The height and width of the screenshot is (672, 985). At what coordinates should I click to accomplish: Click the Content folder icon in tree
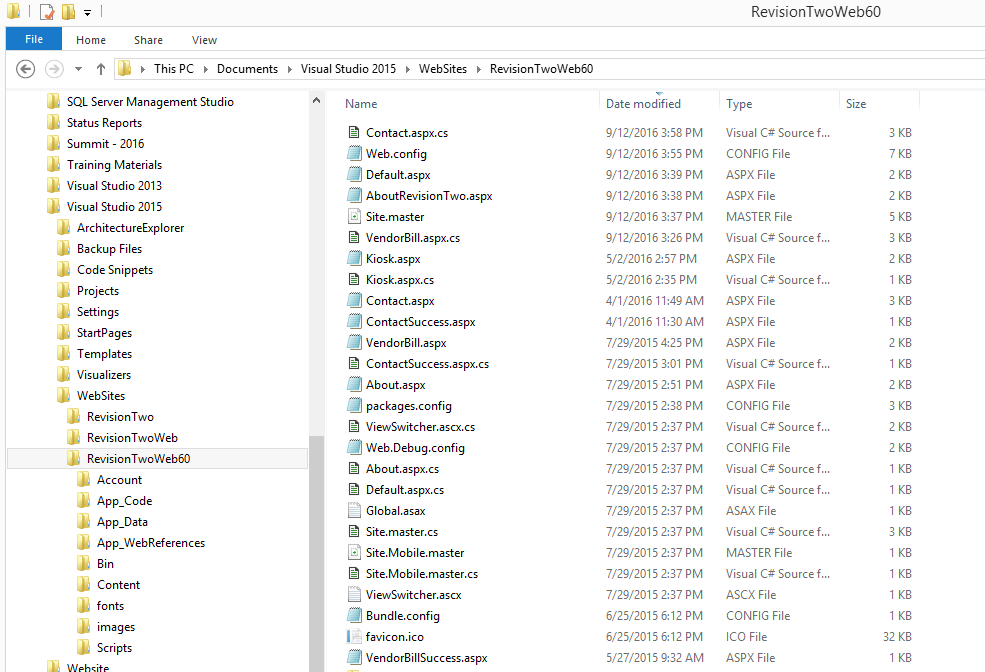[84, 584]
